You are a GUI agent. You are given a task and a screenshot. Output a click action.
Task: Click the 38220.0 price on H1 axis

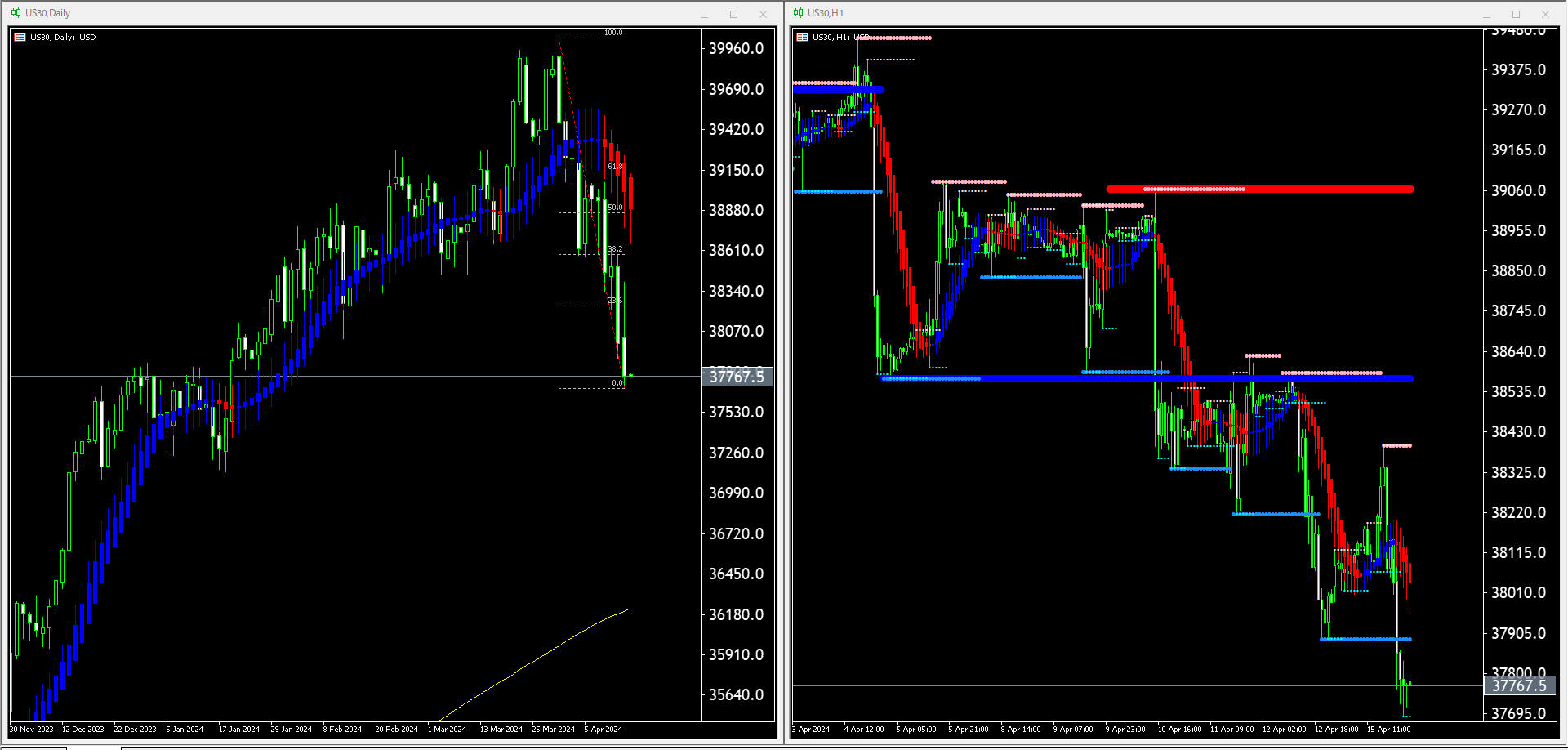point(1519,512)
